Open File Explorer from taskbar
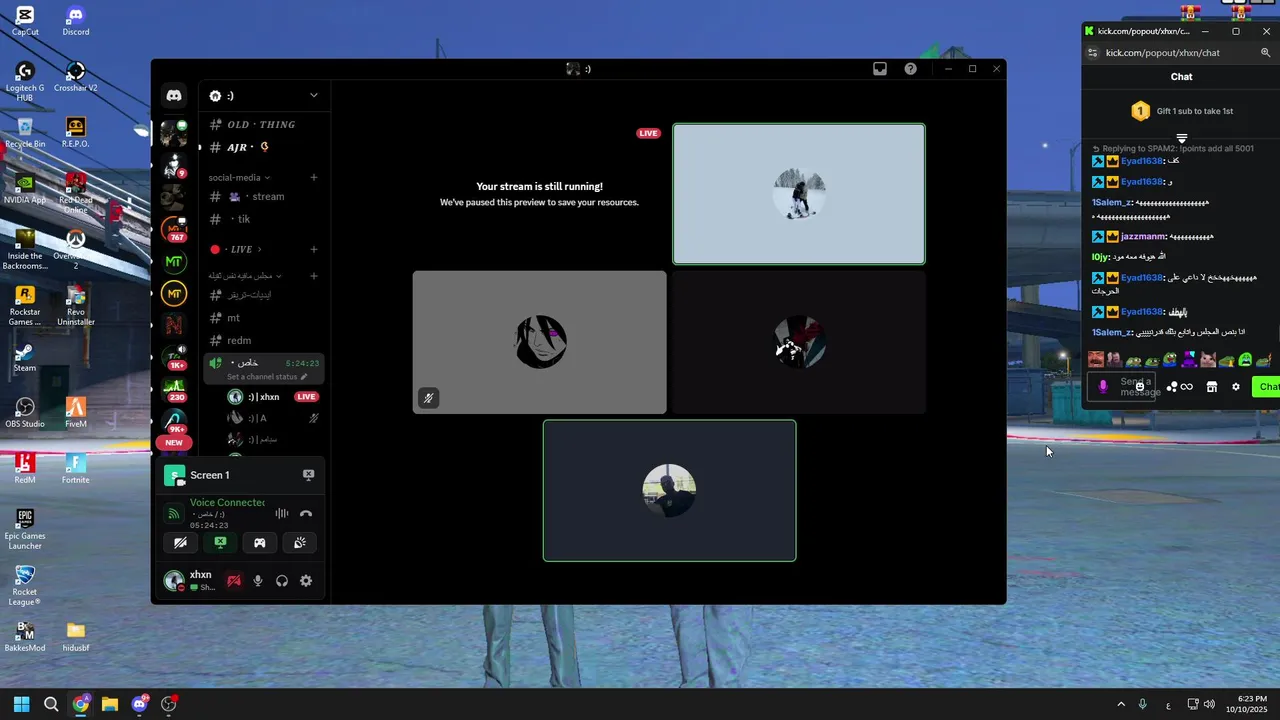The width and height of the screenshot is (1280, 720). click(110, 704)
